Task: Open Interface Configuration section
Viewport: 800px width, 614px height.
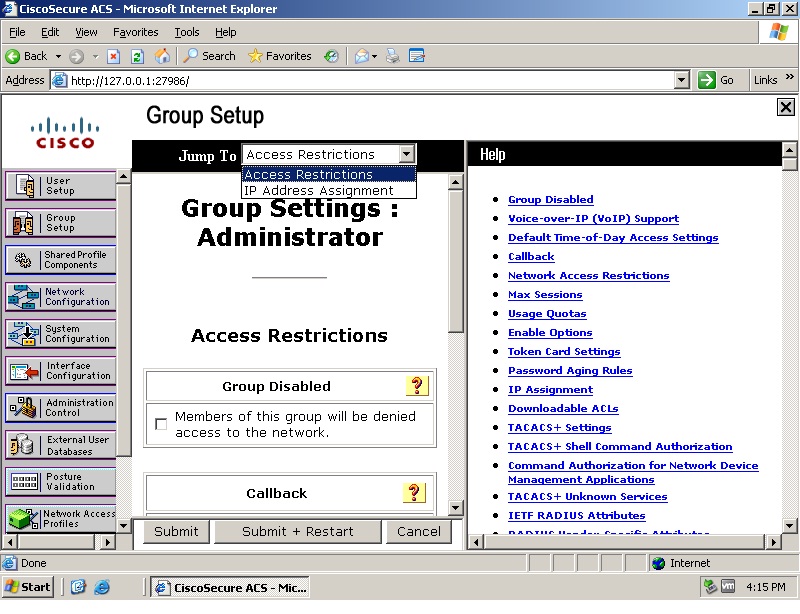Action: 60,371
